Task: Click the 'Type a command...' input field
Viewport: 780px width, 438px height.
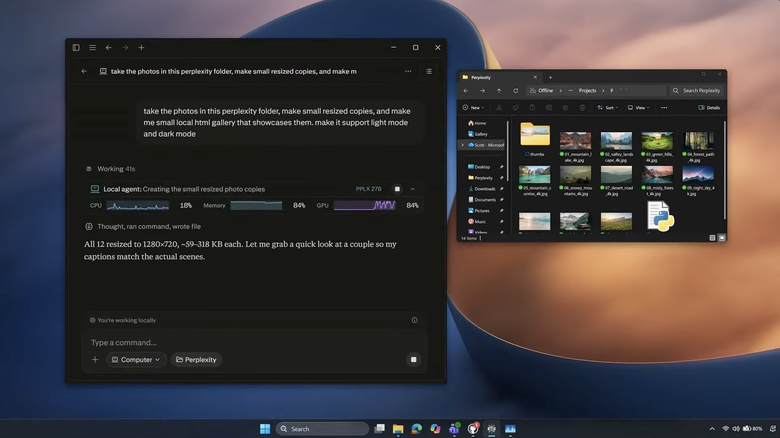Action: point(254,342)
